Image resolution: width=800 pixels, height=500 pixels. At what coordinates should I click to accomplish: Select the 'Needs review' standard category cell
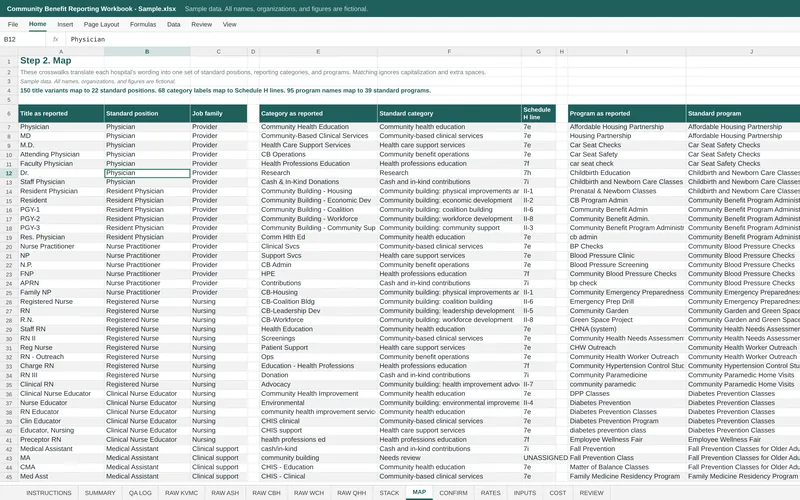449,458
